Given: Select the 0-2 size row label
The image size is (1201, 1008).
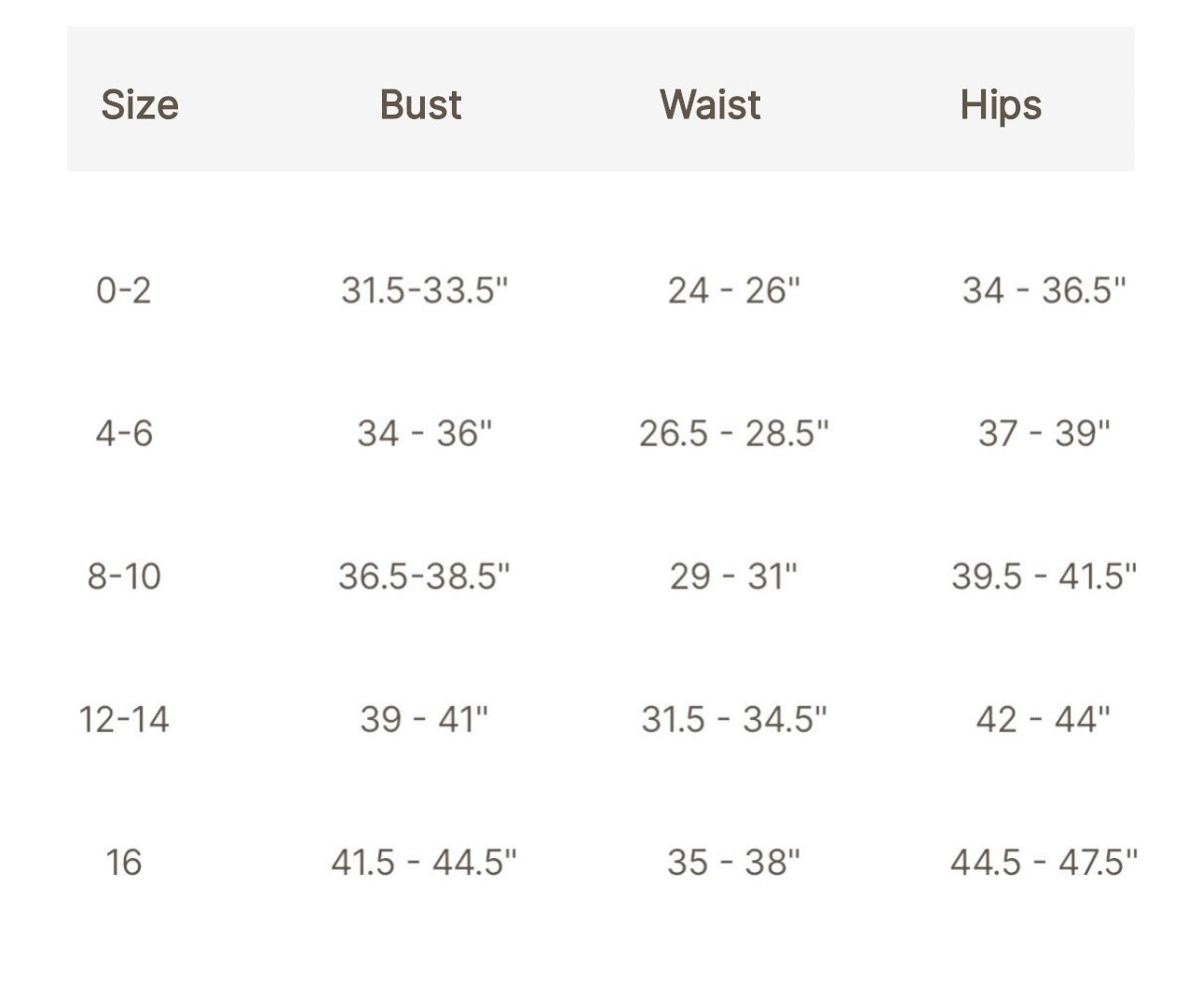Looking at the screenshot, I should click(x=123, y=291).
